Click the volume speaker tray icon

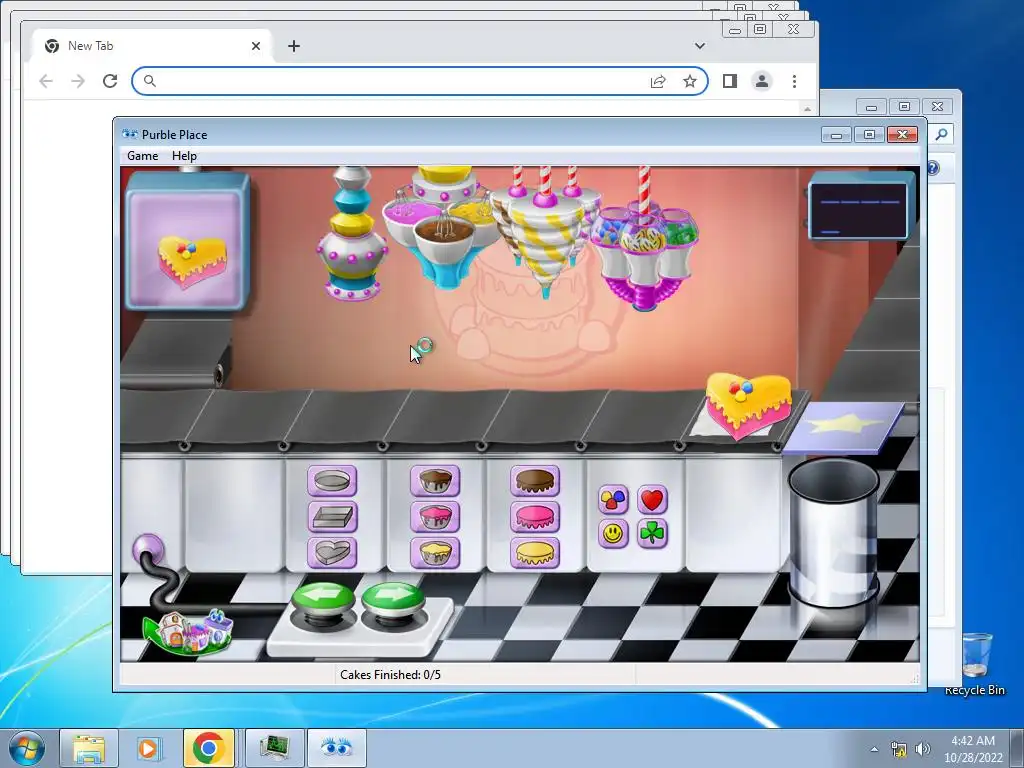tap(923, 749)
